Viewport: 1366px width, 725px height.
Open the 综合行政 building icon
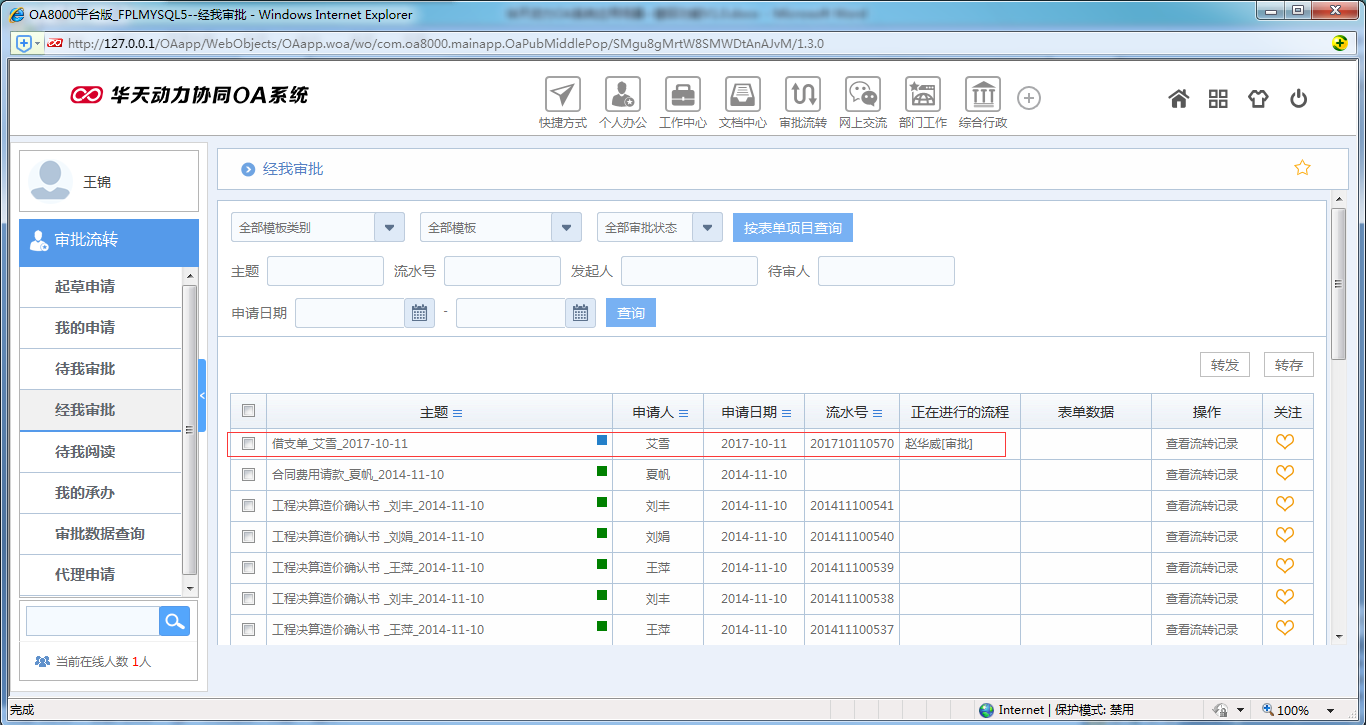(x=983, y=95)
